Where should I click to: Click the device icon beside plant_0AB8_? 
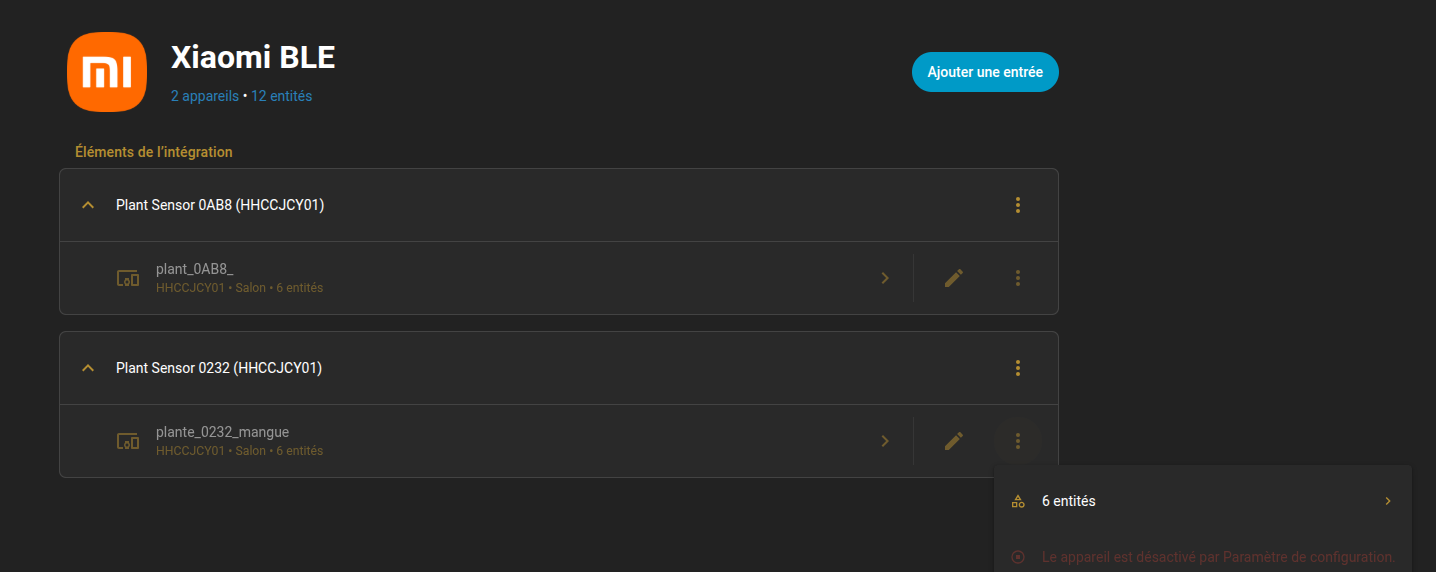128,278
